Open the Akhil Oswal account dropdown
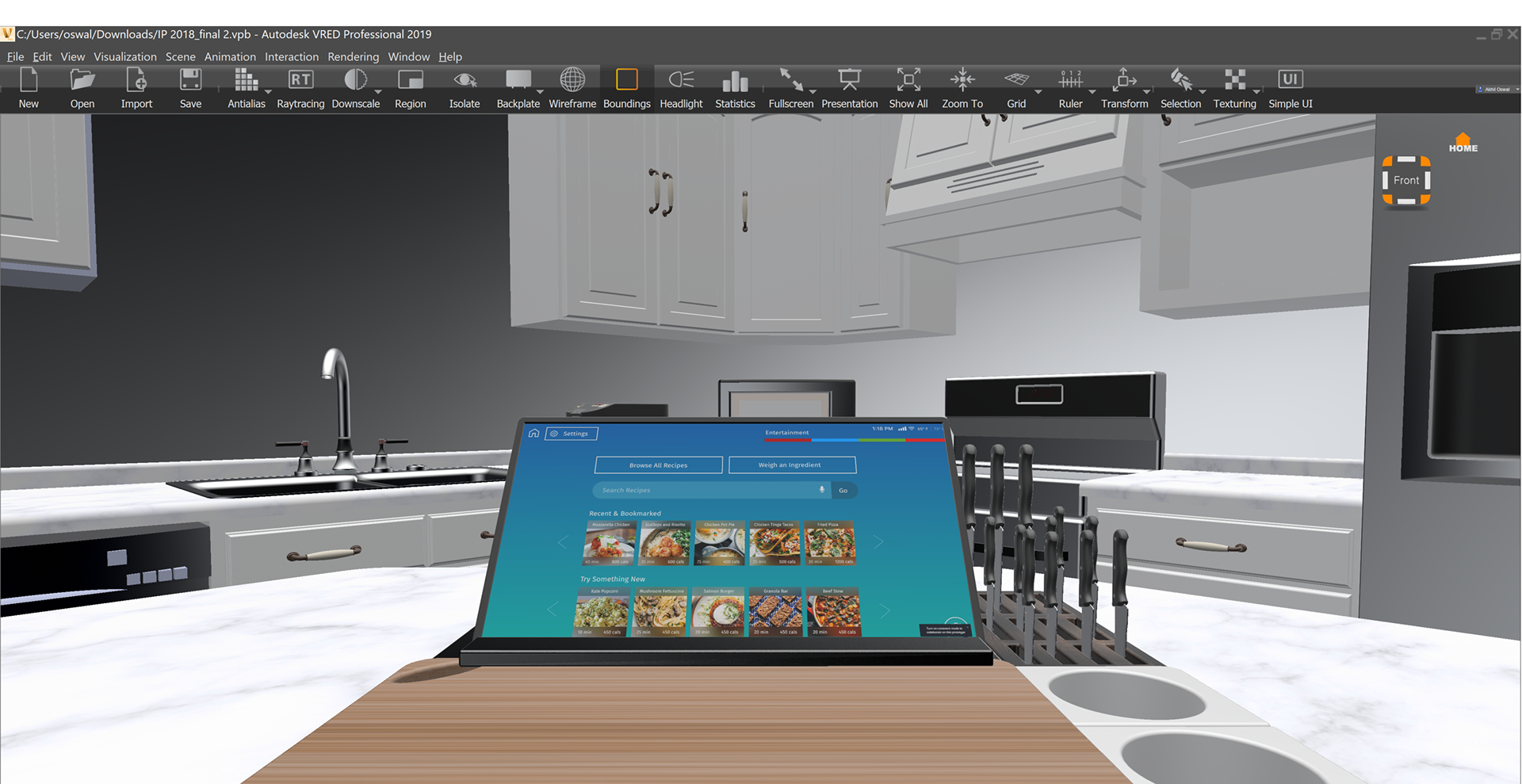 point(1497,90)
